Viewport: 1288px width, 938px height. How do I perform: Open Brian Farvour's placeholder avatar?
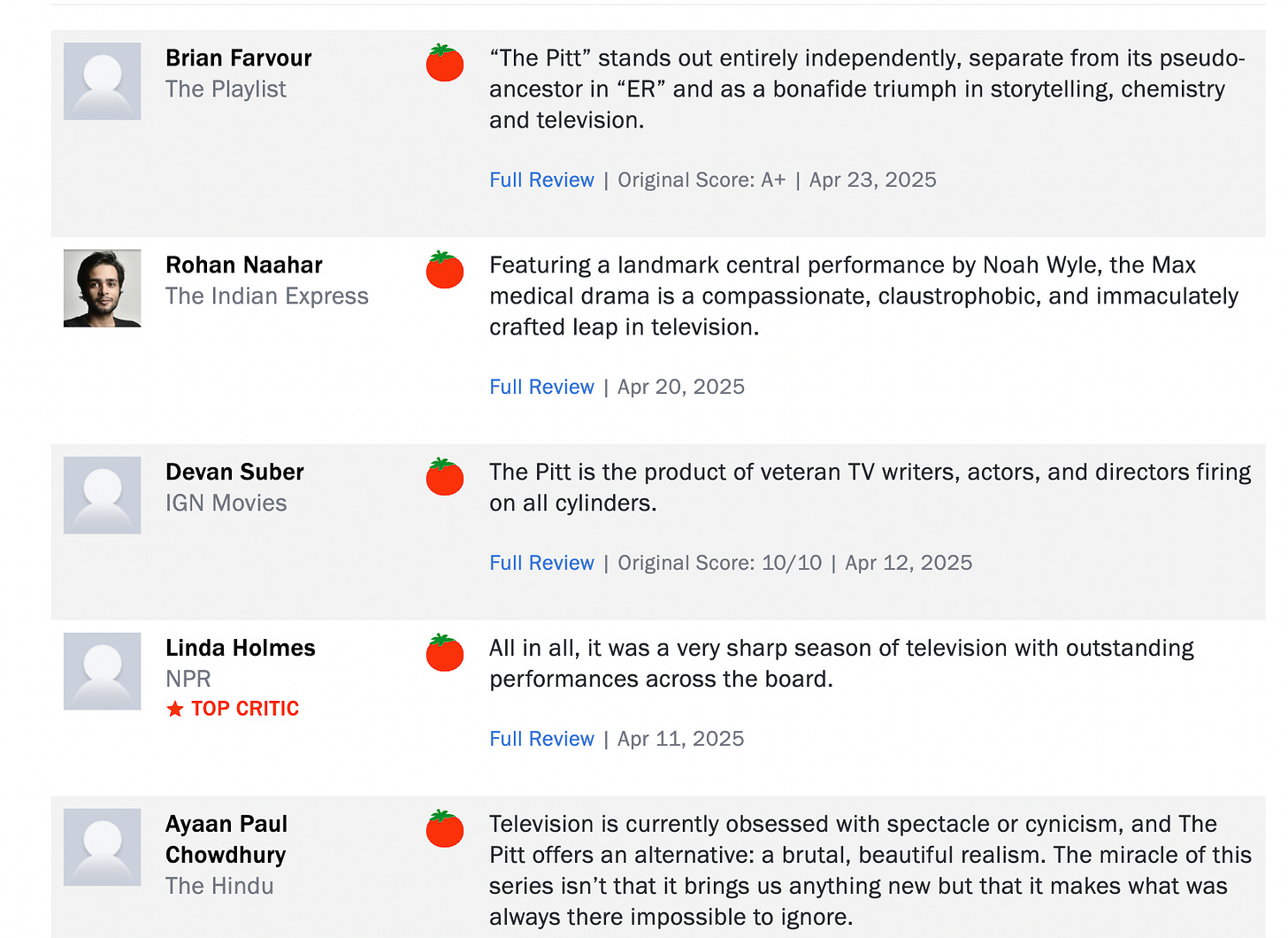pyautogui.click(x=103, y=81)
